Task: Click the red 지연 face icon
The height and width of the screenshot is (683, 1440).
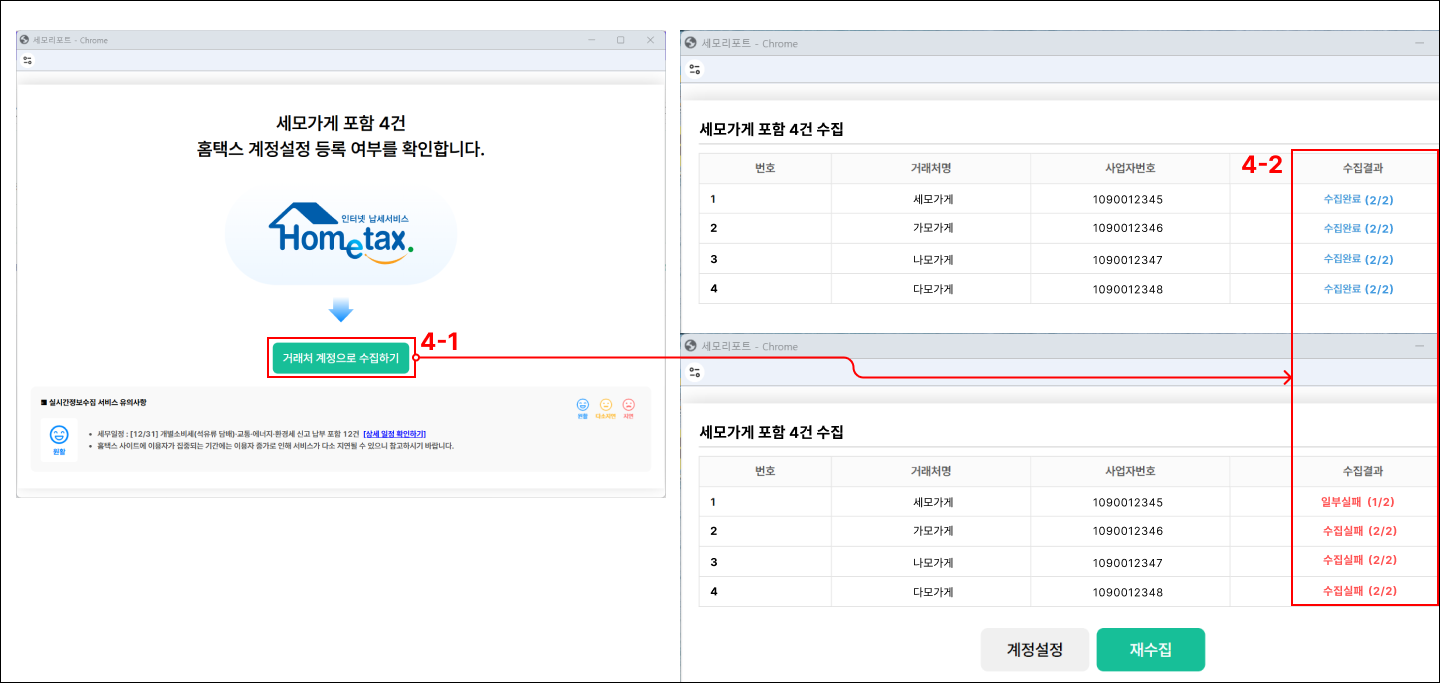Action: [x=628, y=405]
